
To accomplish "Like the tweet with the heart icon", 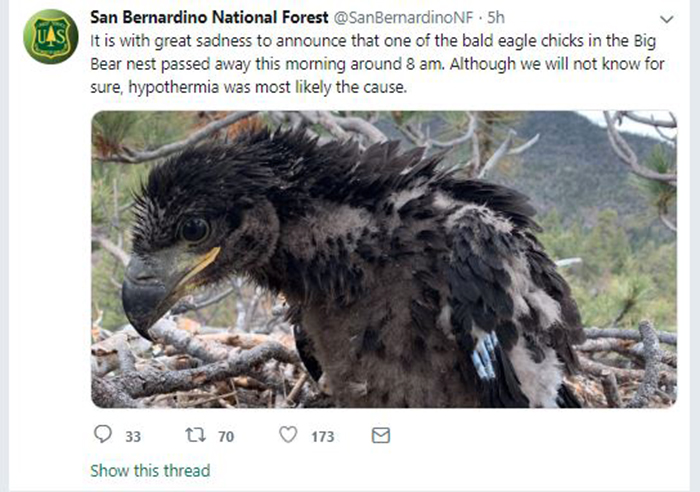I will 288,434.
